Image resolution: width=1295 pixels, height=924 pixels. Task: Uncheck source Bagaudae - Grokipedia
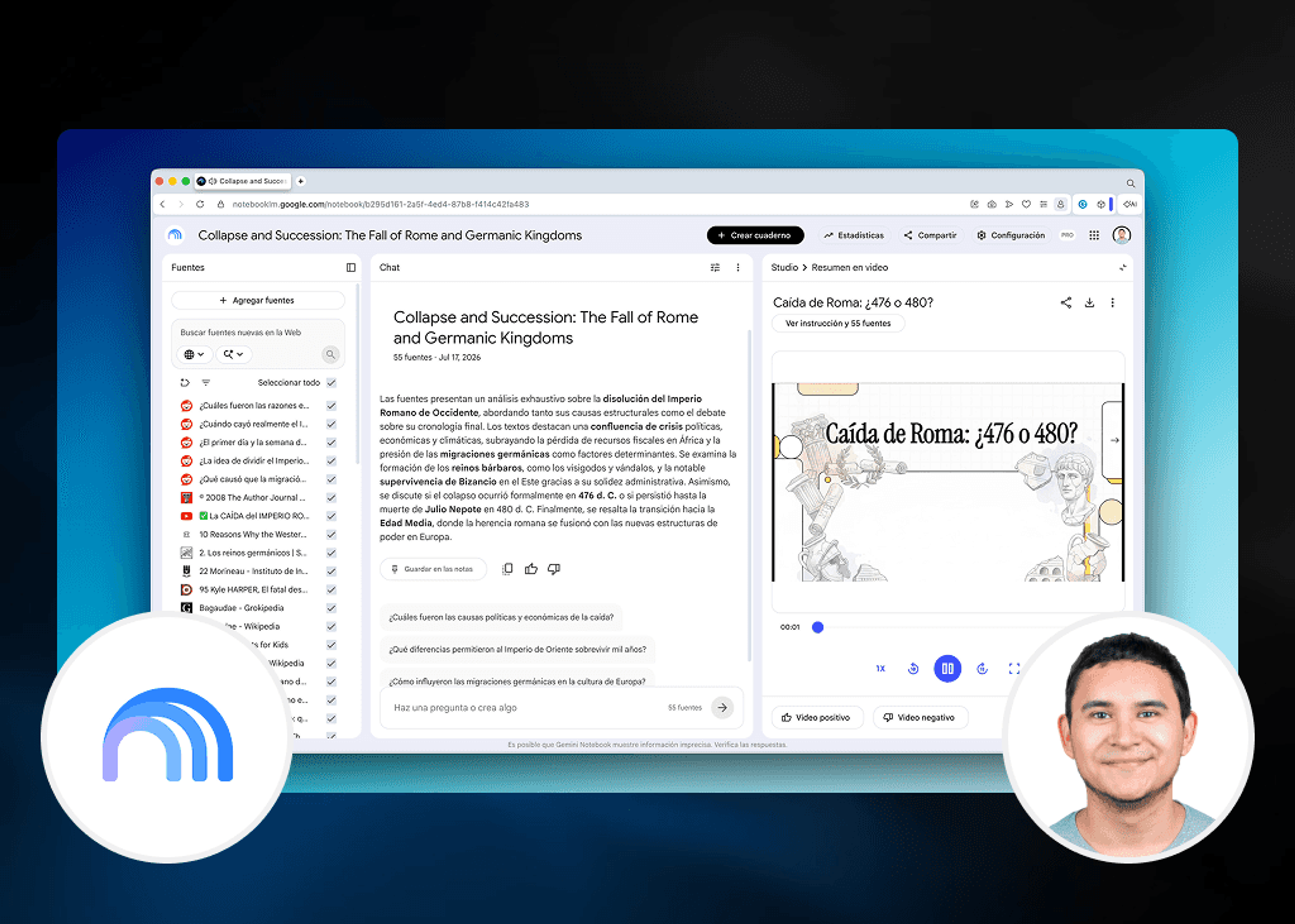click(332, 608)
